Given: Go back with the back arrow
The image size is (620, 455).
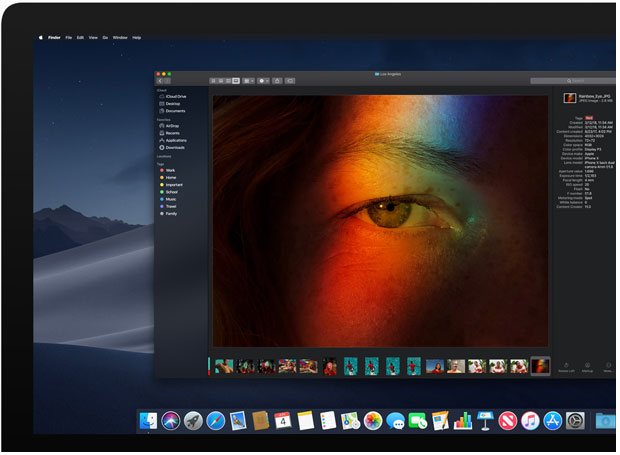Looking at the screenshot, I should 160,81.
